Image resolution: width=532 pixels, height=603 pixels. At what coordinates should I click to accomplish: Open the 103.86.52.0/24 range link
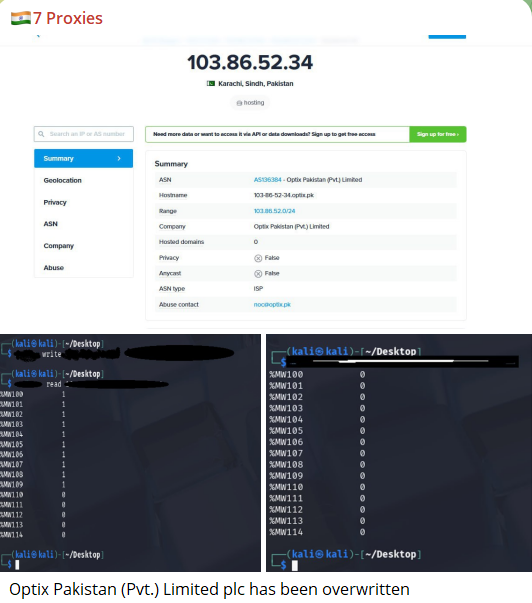tap(274, 211)
